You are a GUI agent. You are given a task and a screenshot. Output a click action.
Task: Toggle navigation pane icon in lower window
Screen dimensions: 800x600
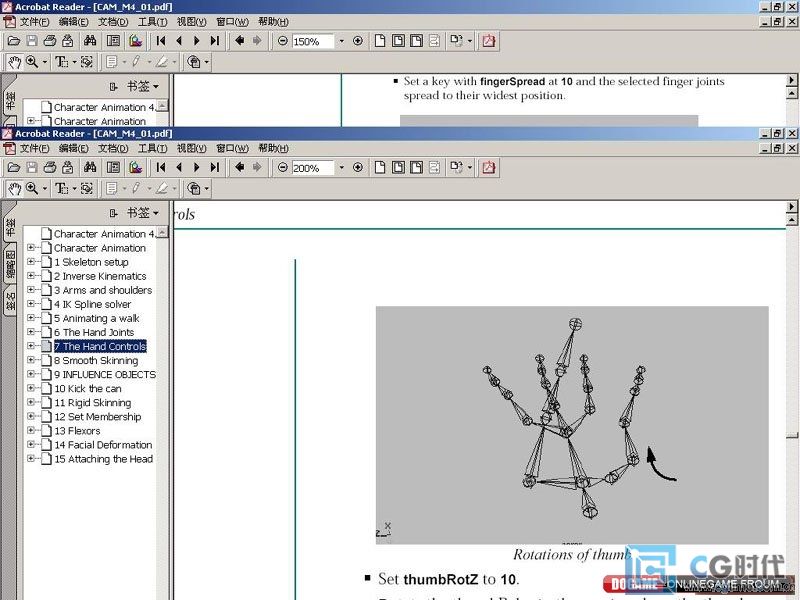(113, 167)
